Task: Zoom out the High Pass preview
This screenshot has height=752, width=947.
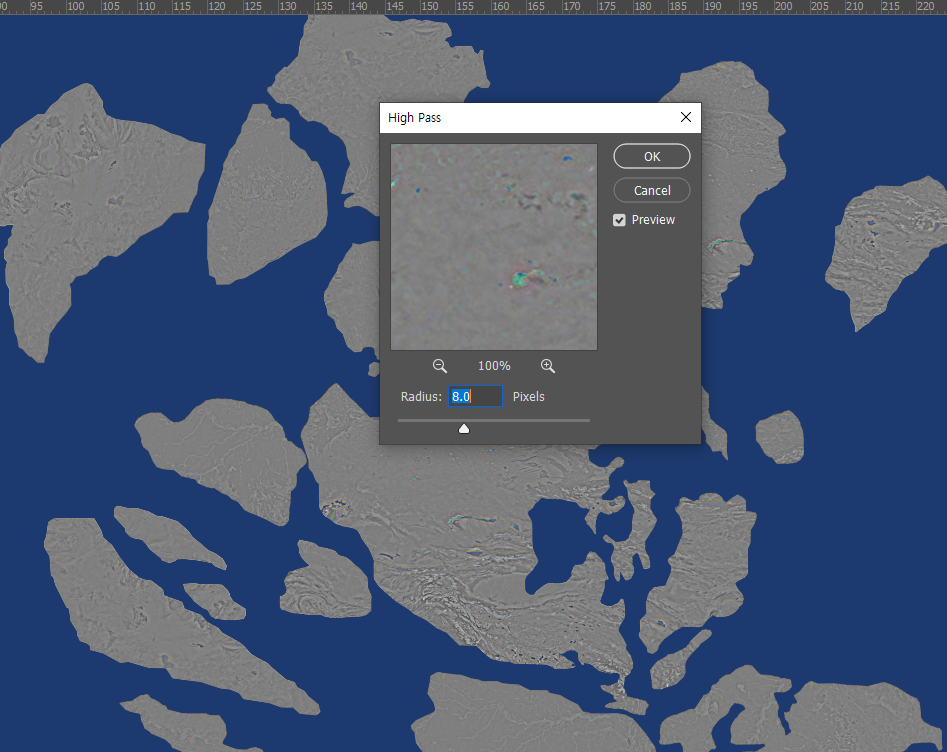Action: (x=440, y=365)
